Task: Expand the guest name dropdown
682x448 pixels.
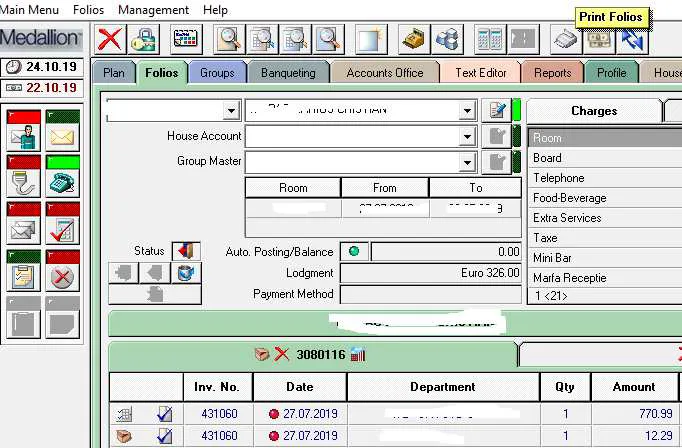Action: tap(467, 111)
